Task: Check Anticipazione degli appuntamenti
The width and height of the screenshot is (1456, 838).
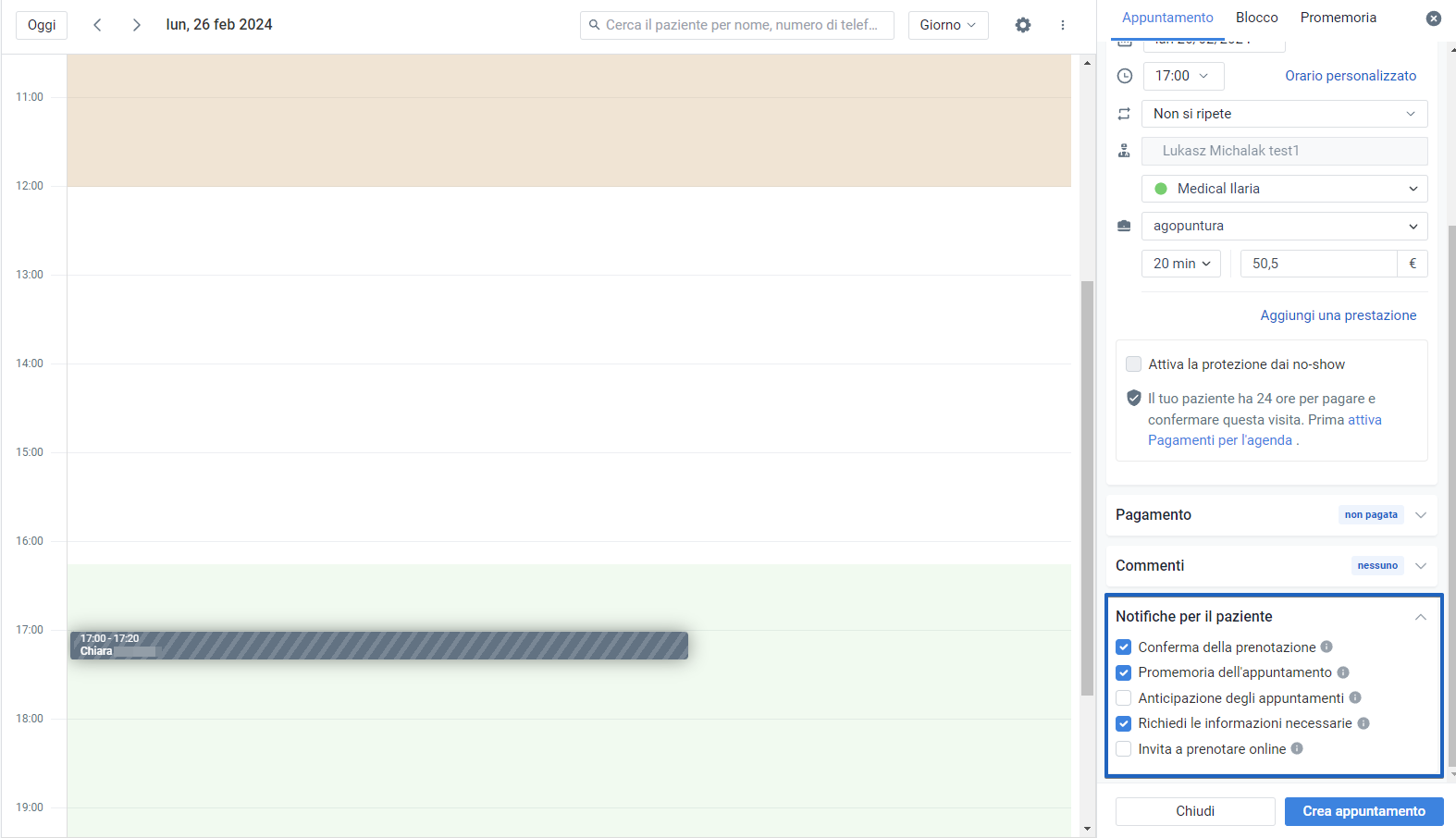Action: (1123, 697)
